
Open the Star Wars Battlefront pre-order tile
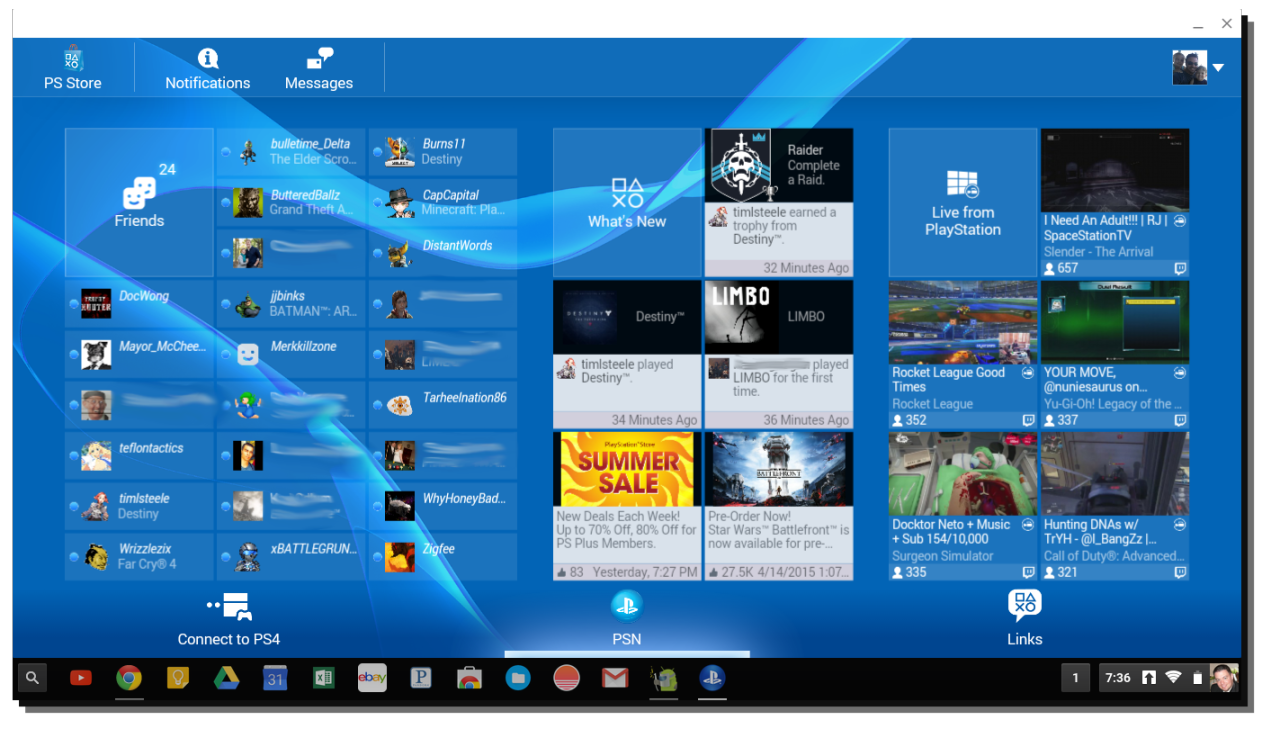(x=779, y=505)
